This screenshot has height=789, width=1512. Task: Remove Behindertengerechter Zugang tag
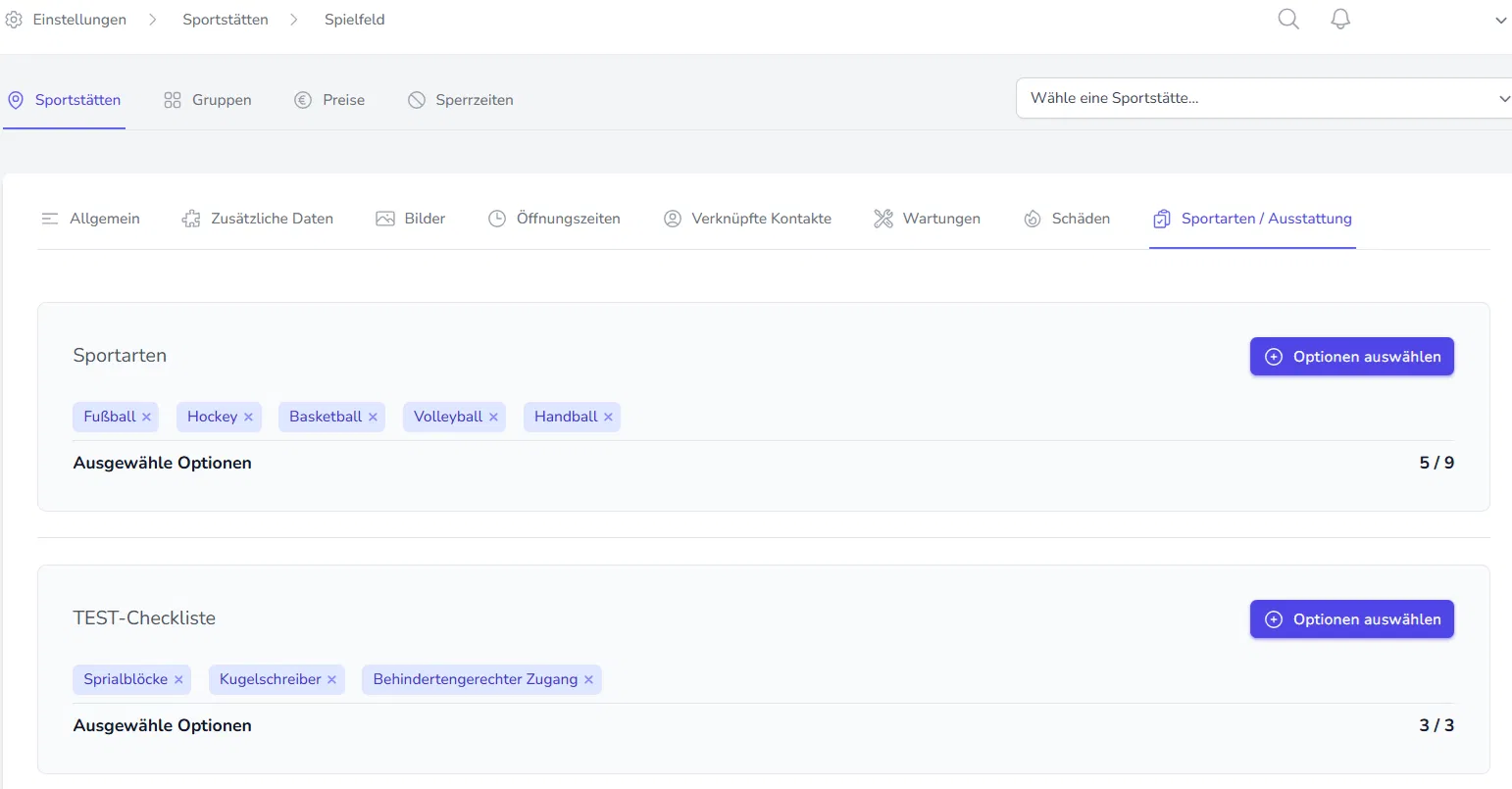click(588, 680)
